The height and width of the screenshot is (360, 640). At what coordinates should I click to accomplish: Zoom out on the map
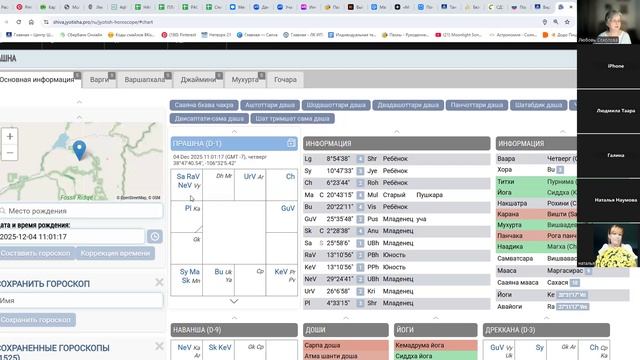coord(10,153)
